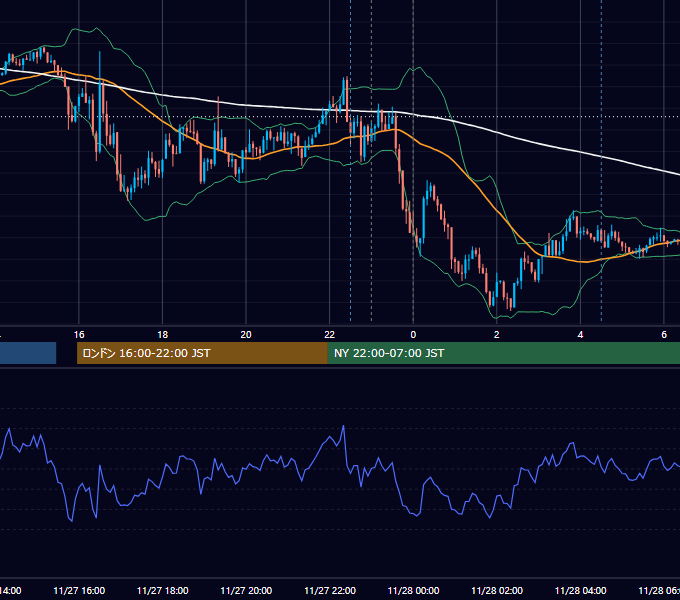Select the 11/28 02:00 date label
The height and width of the screenshot is (600, 680).
pyautogui.click(x=497, y=590)
